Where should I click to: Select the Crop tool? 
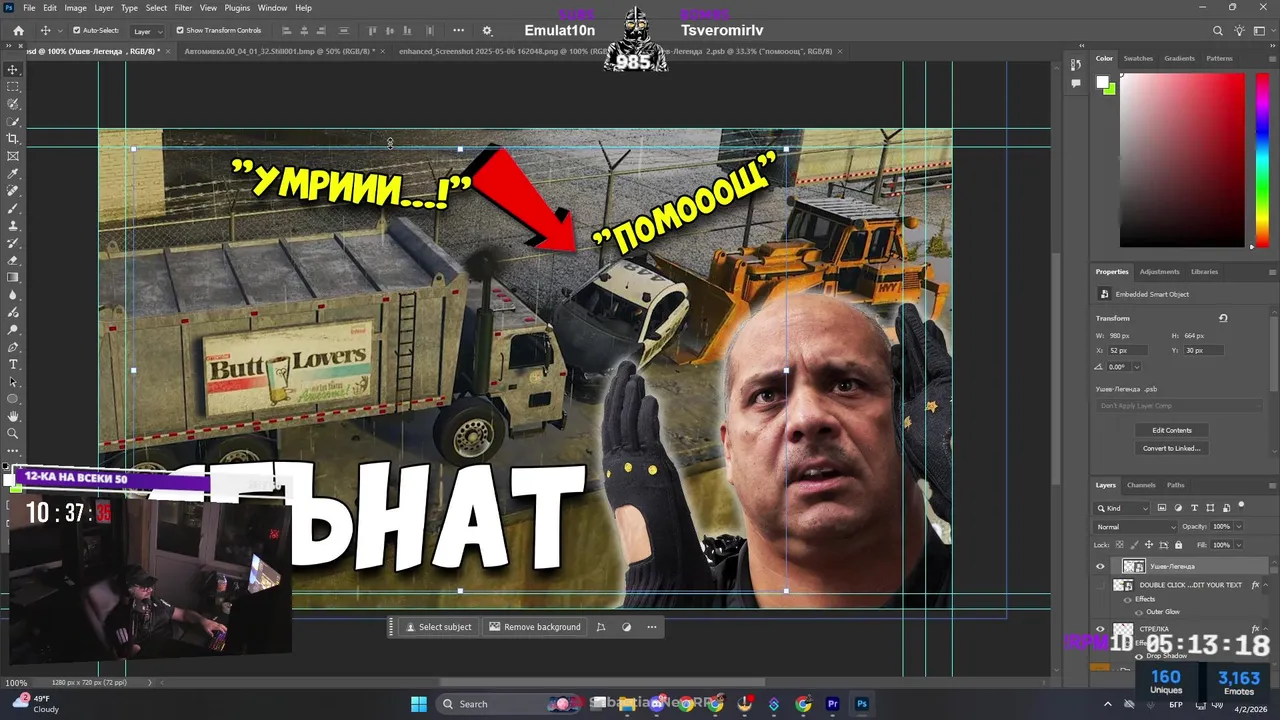(x=13, y=139)
